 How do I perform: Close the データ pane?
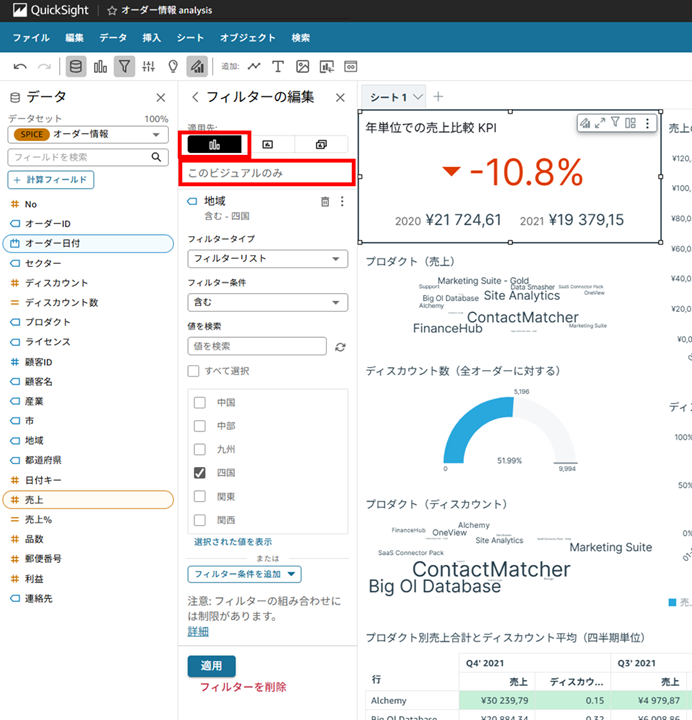click(x=161, y=97)
